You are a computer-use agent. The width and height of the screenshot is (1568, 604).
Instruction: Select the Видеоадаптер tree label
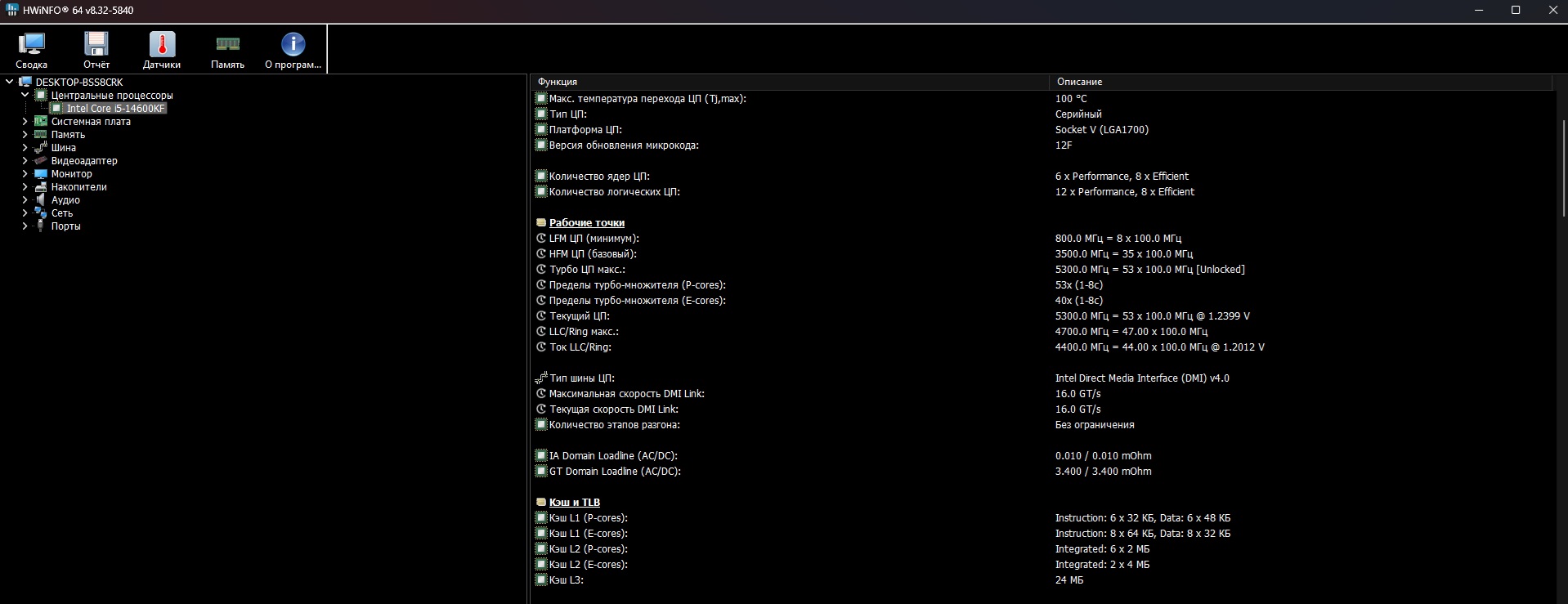(84, 160)
